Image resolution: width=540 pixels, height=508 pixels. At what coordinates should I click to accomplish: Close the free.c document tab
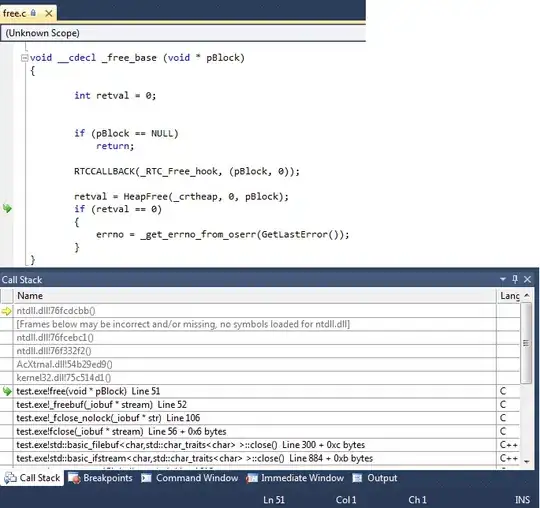(x=49, y=13)
